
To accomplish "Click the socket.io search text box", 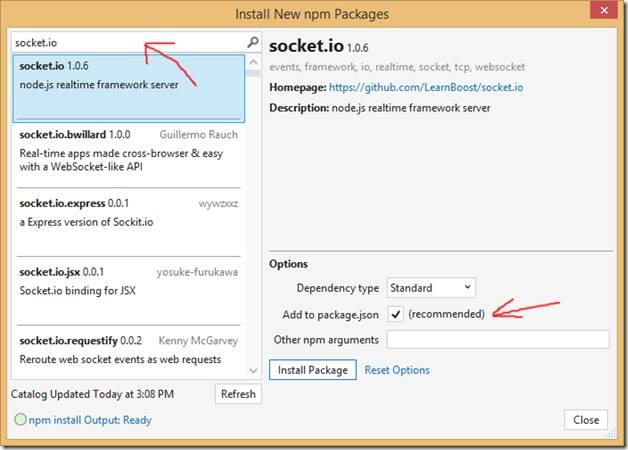I will point(129,42).
